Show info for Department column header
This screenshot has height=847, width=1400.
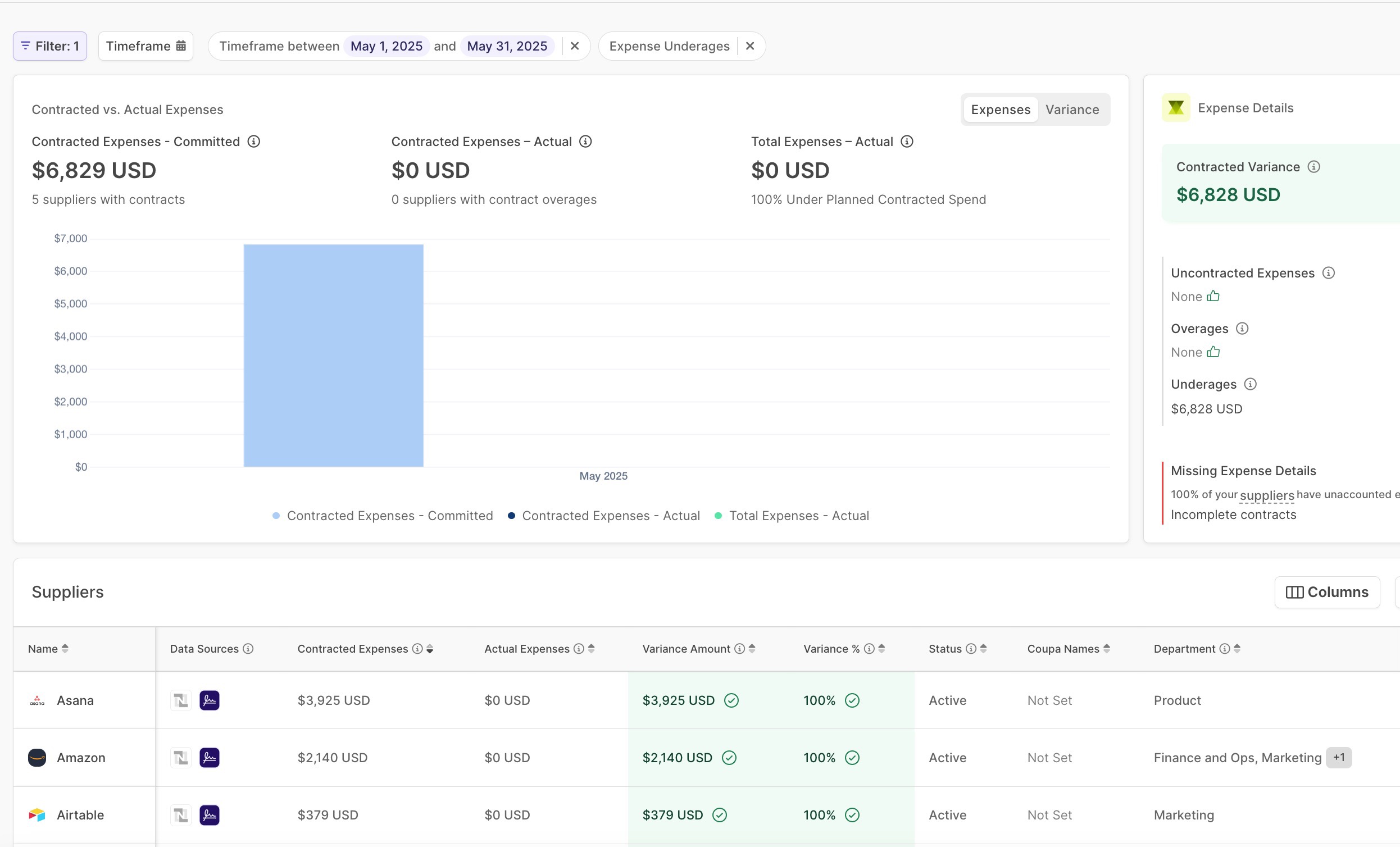[x=1224, y=649]
